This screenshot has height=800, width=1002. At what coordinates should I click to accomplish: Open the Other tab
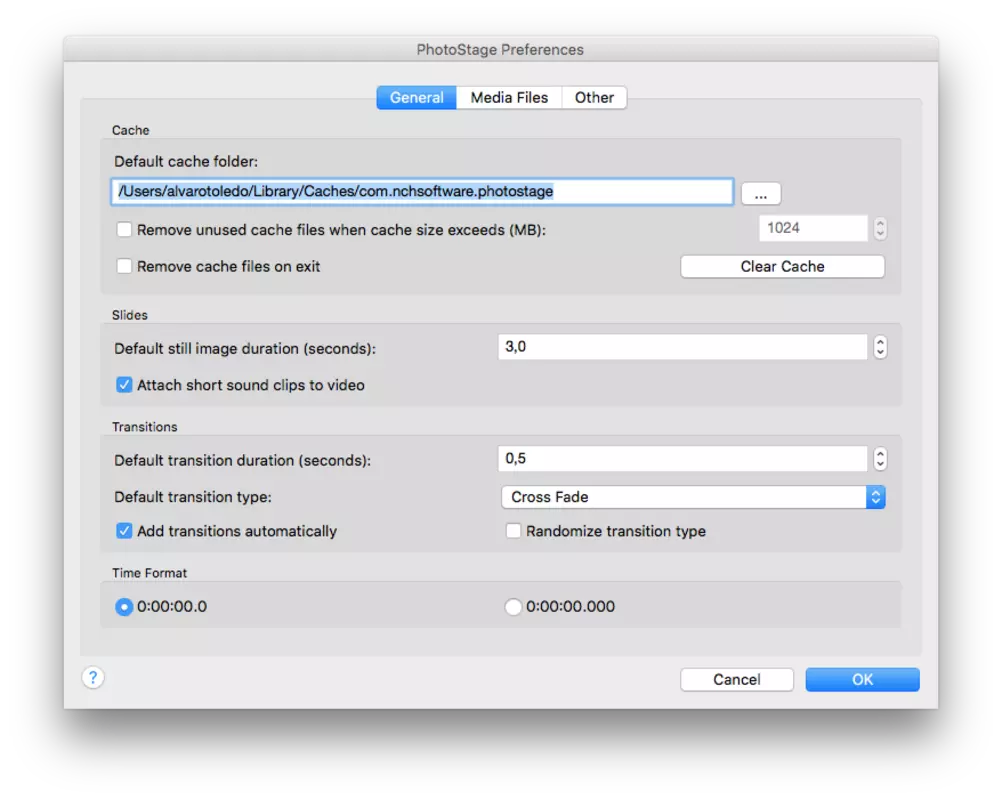(x=594, y=98)
